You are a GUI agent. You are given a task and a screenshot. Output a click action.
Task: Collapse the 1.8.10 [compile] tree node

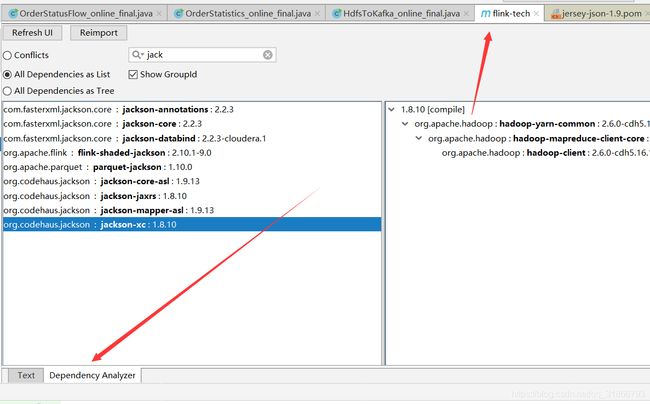pos(391,109)
